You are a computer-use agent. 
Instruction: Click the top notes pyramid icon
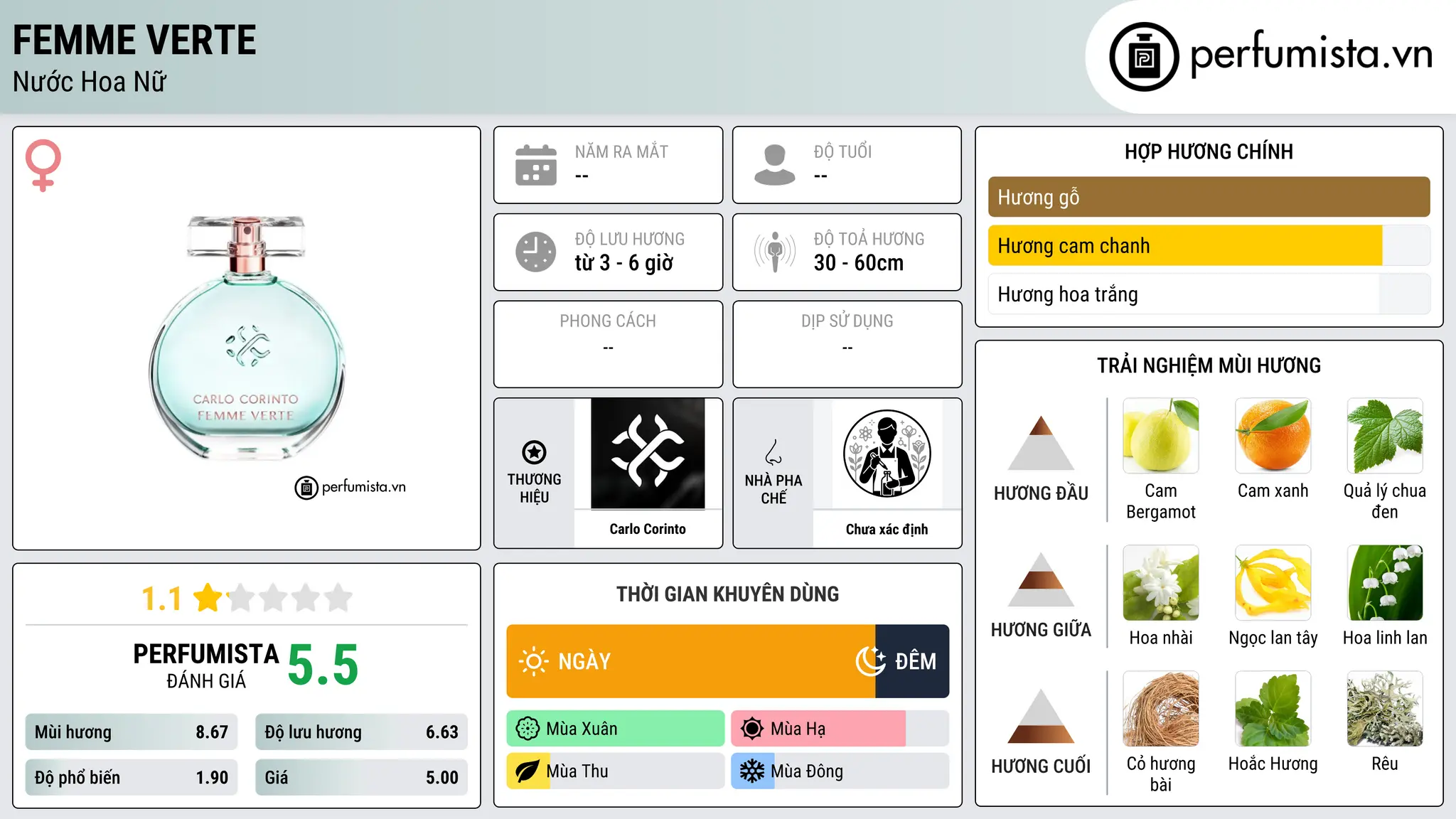click(x=1041, y=443)
